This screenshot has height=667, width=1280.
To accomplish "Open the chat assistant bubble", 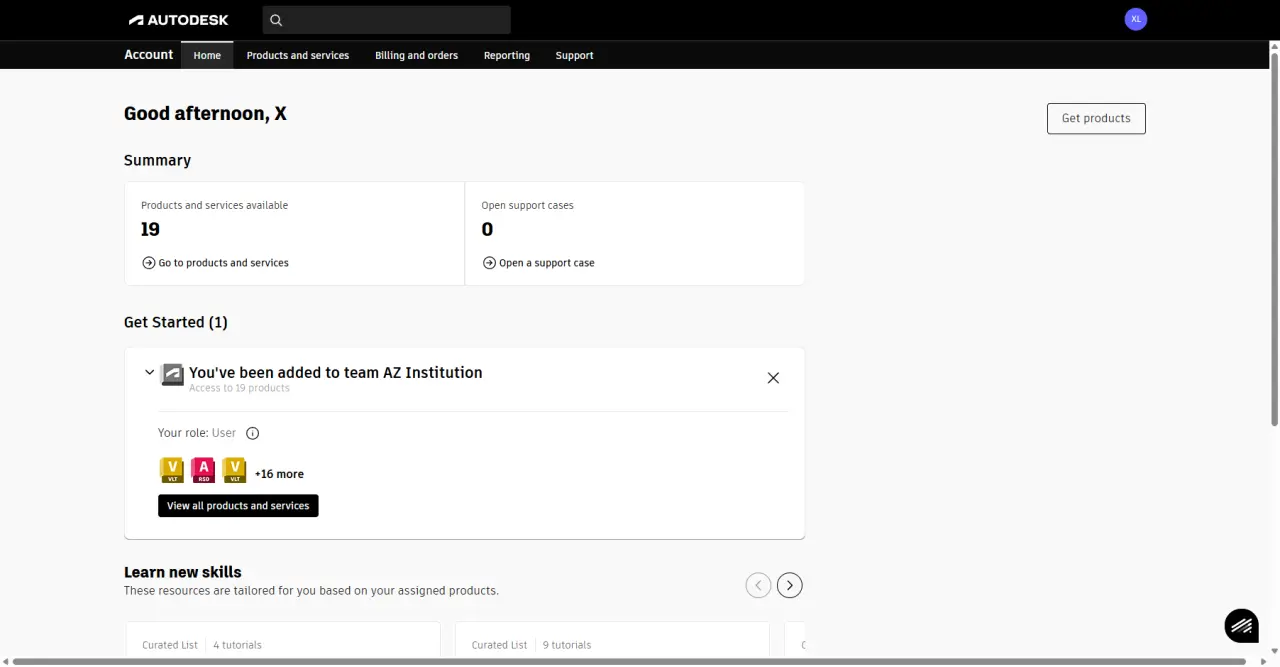I will pyautogui.click(x=1242, y=626).
